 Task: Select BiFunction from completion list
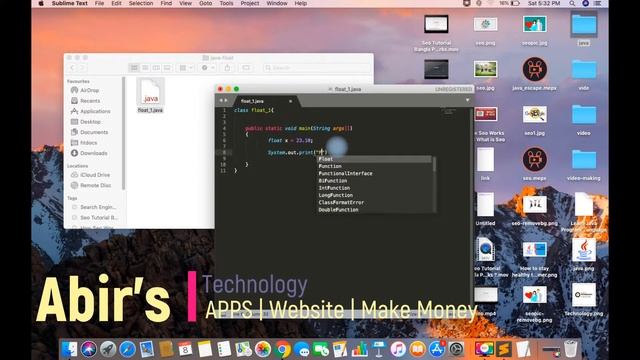374,181
